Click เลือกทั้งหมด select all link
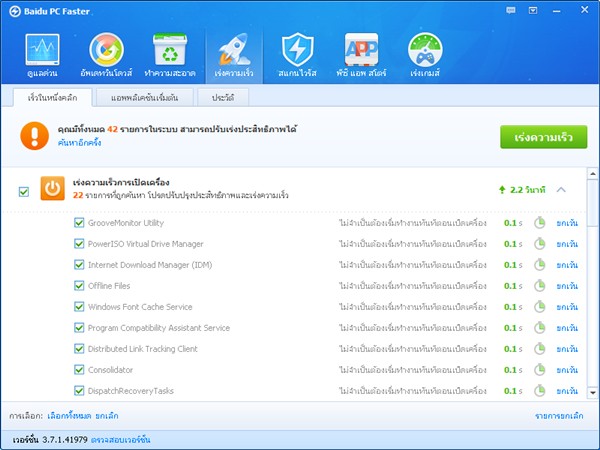Screen dimensions: 600x450 [x=69, y=416]
